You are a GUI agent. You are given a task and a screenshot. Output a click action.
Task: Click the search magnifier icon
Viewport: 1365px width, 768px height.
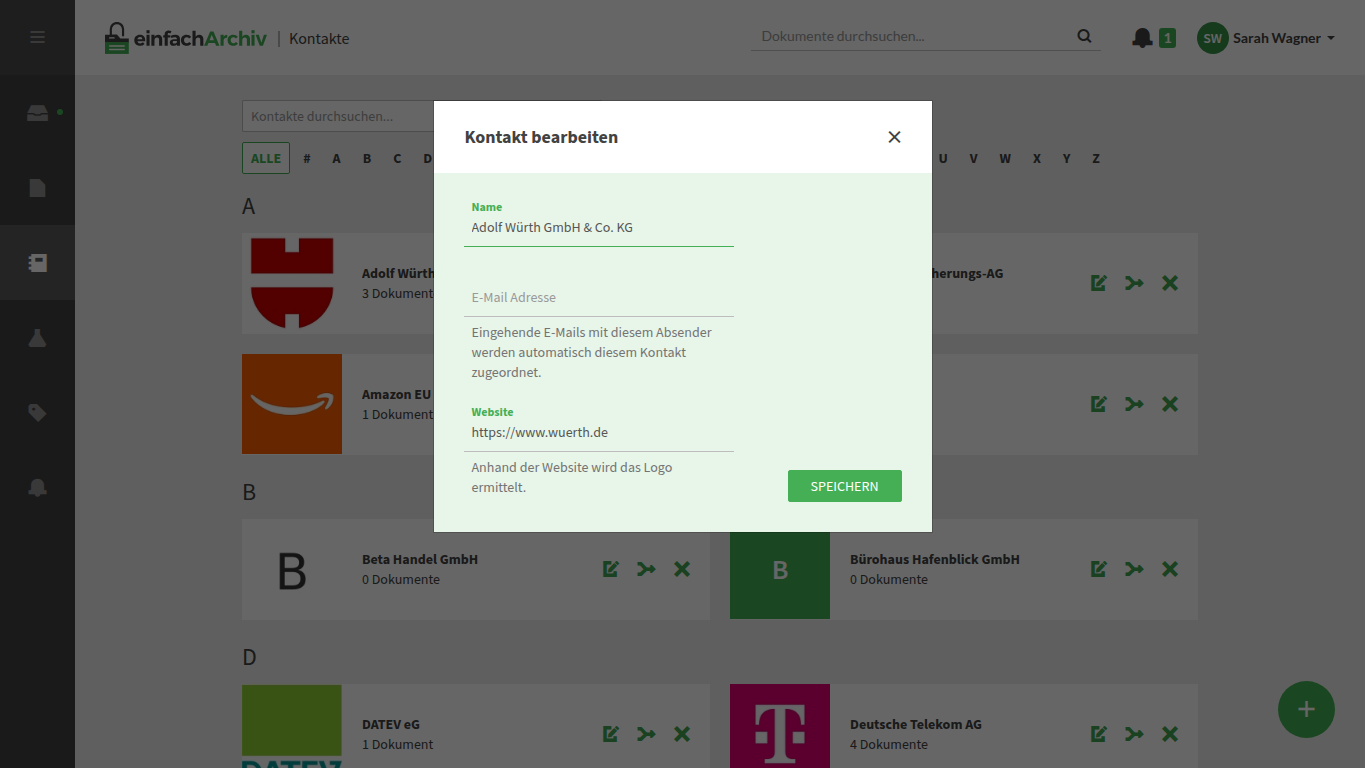click(1084, 37)
